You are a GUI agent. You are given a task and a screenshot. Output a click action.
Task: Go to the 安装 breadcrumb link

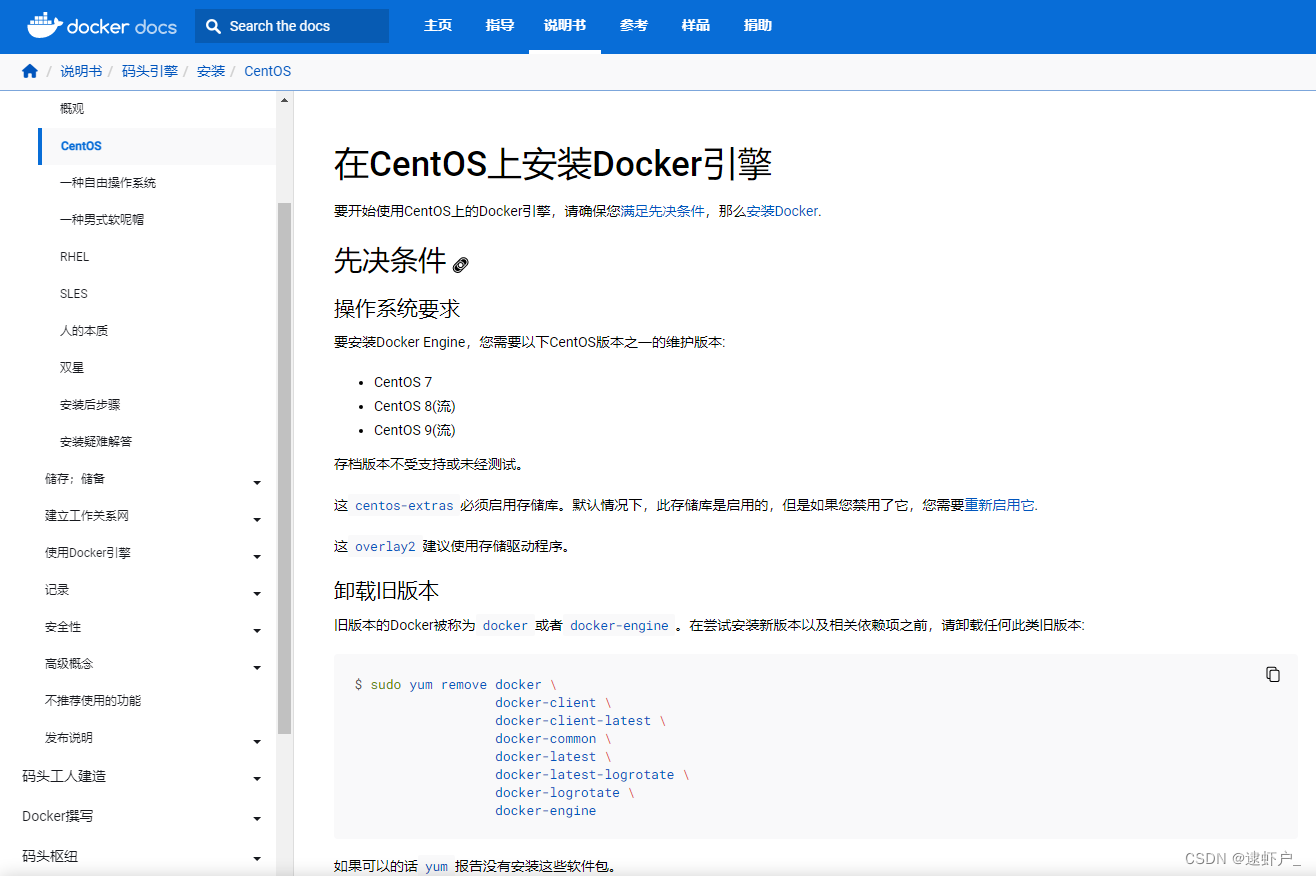click(x=211, y=71)
